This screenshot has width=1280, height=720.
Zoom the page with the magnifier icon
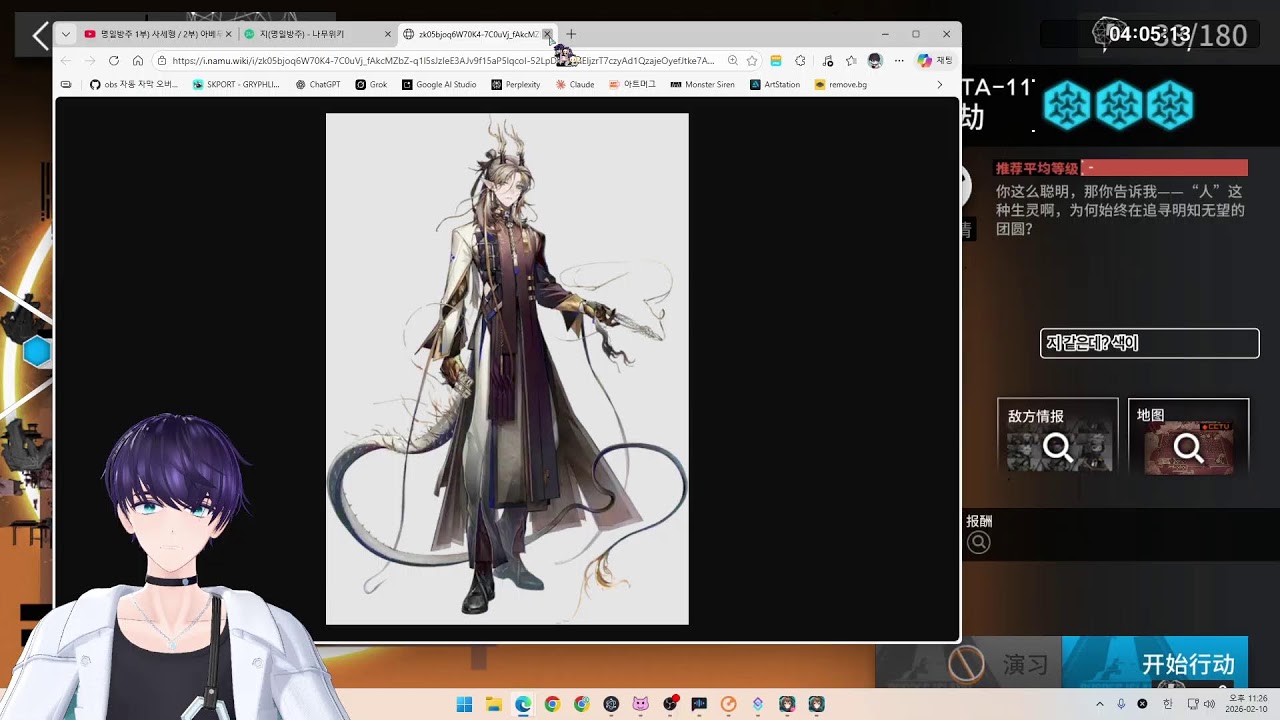click(733, 61)
